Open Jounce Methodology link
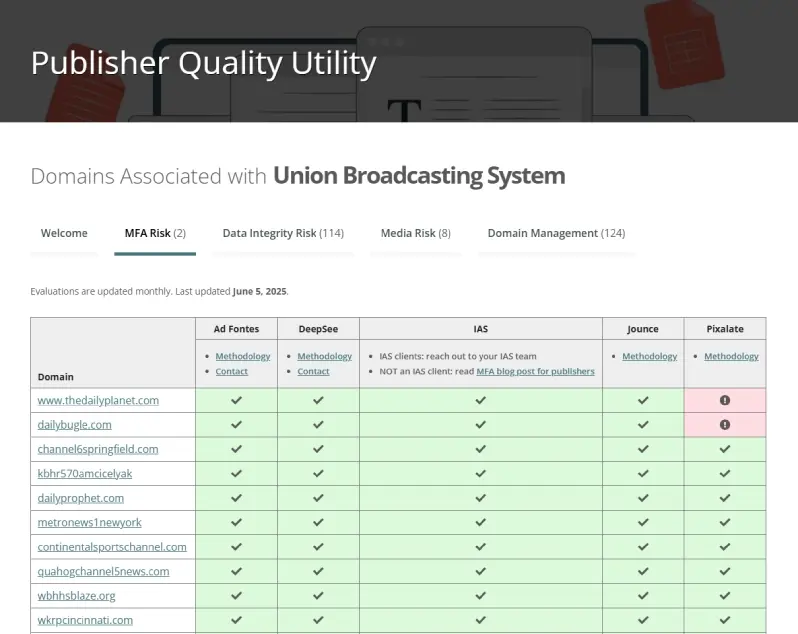The width and height of the screenshot is (798, 634). coord(650,356)
